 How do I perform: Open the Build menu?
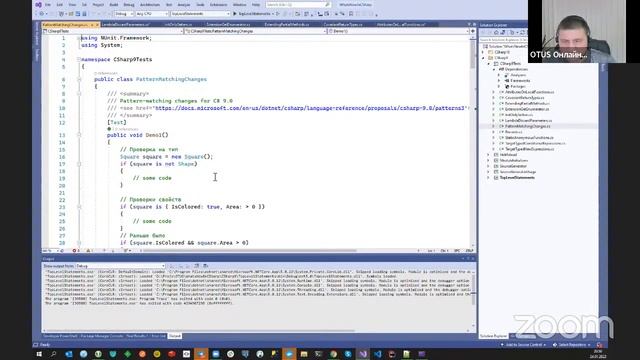(114, 4)
